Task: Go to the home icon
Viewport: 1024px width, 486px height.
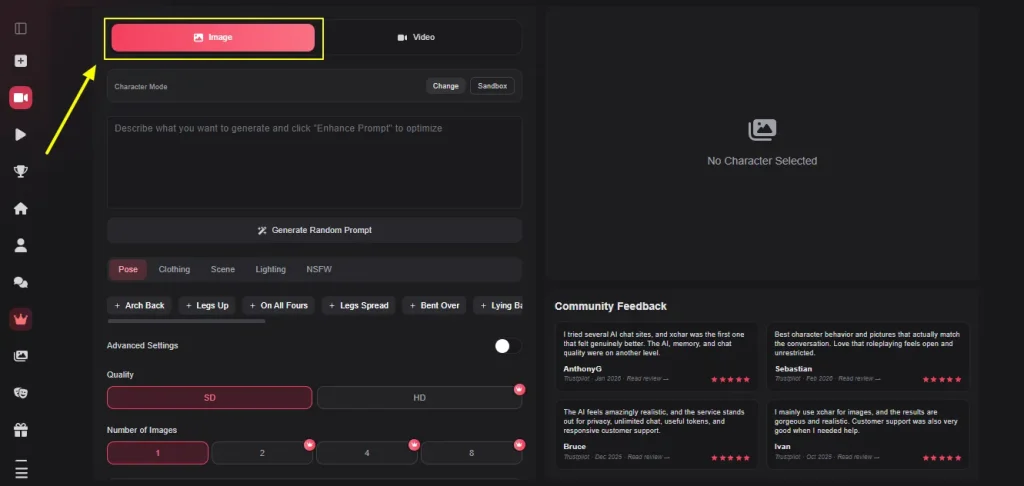Action: (21, 208)
